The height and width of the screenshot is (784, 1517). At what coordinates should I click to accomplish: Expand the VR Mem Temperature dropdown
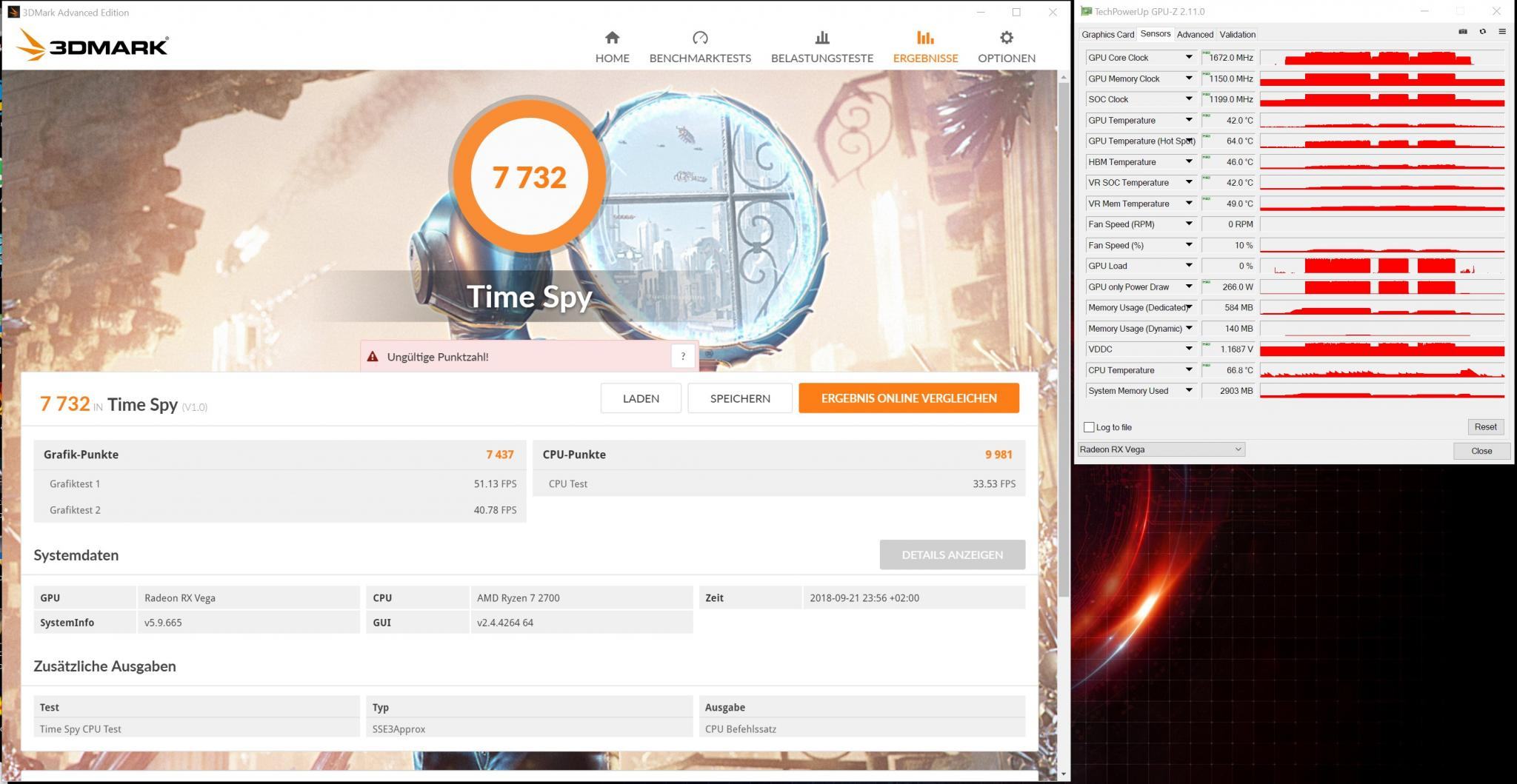[1189, 203]
